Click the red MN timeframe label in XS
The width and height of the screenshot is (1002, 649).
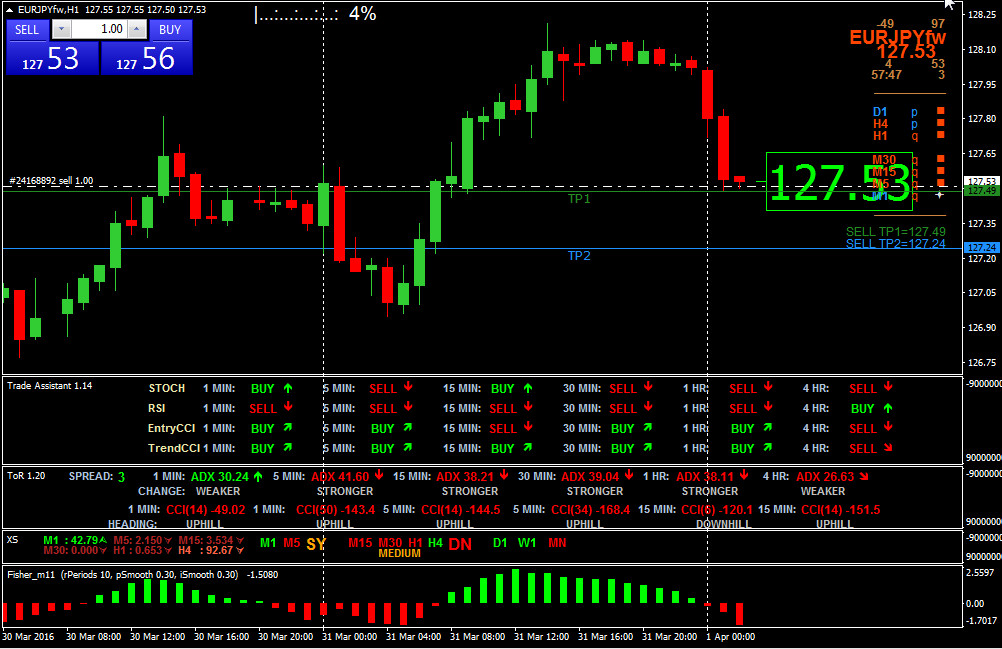(x=557, y=543)
